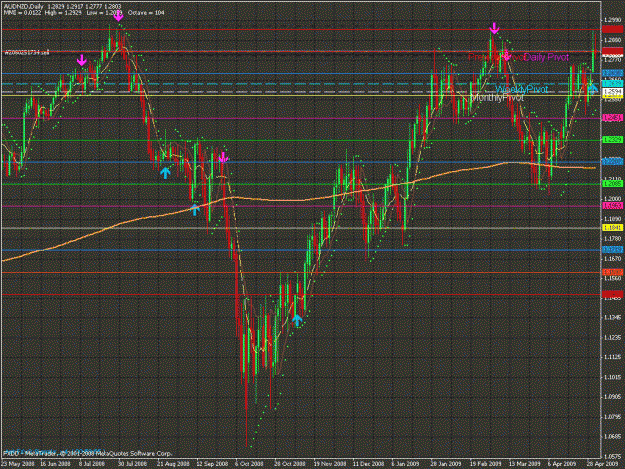Screen dimensions: 625x469
Task: Click the '#2080251734 sell' order label
Action: tap(27, 52)
